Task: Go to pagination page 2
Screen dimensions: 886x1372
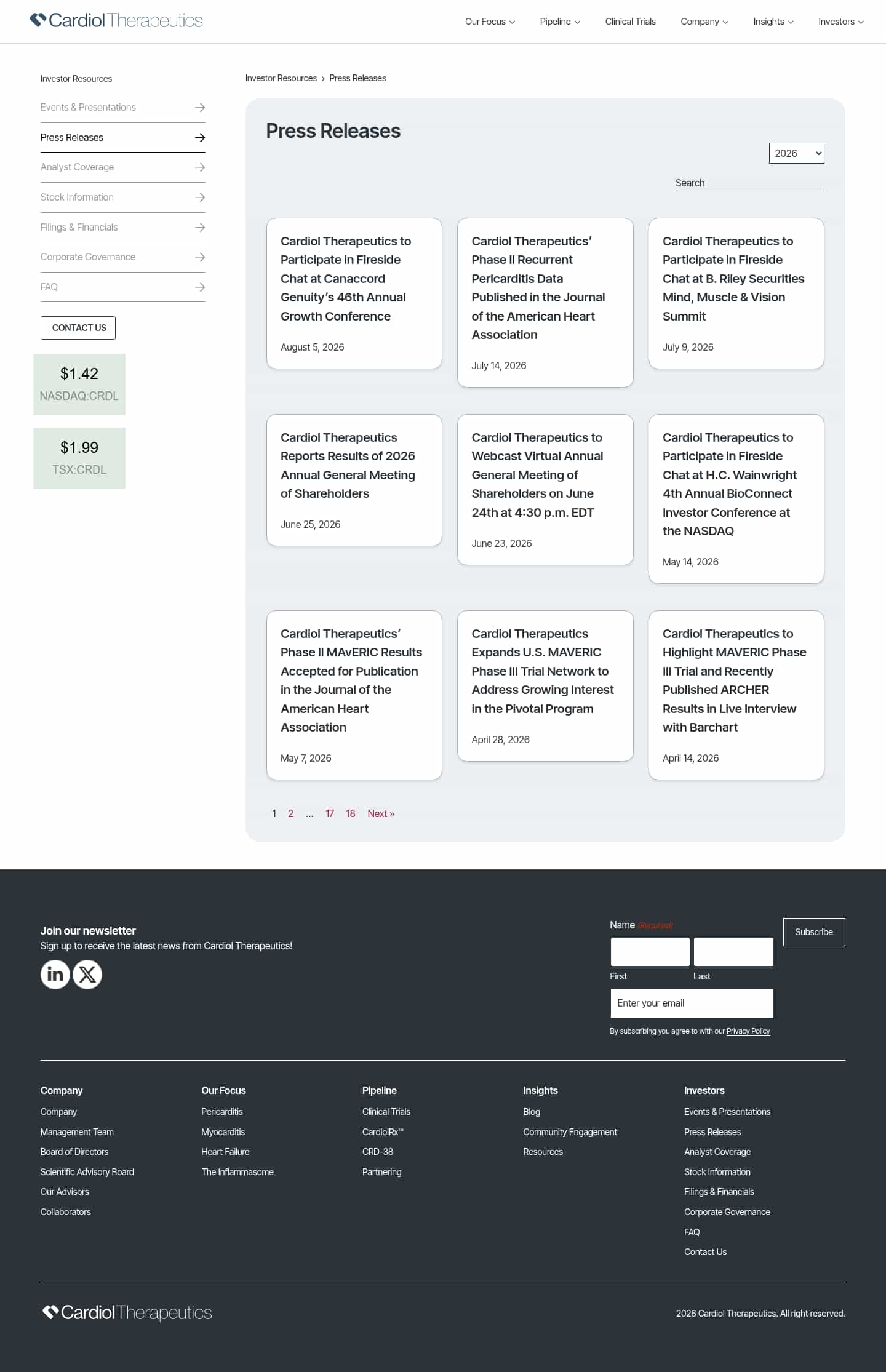Action: point(290,813)
